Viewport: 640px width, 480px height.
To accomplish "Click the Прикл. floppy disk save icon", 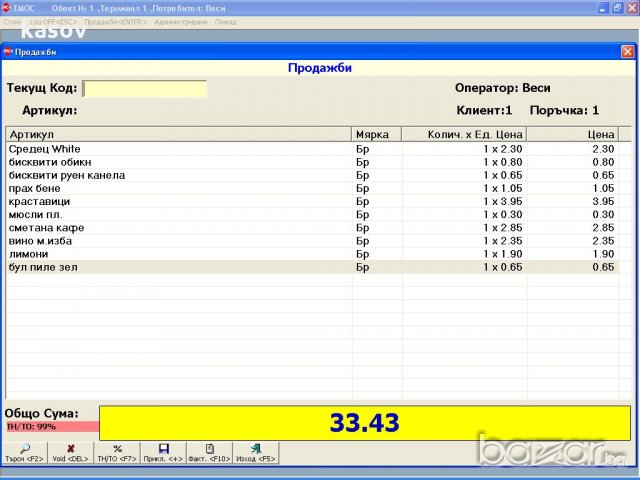I will tap(162, 452).
